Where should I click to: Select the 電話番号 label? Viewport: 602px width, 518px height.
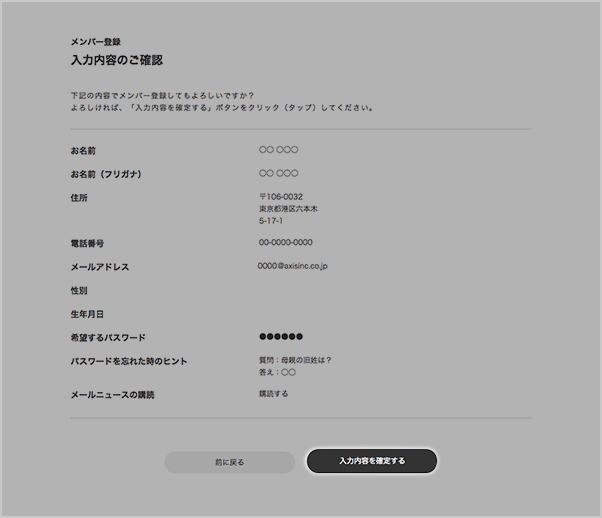(x=87, y=243)
